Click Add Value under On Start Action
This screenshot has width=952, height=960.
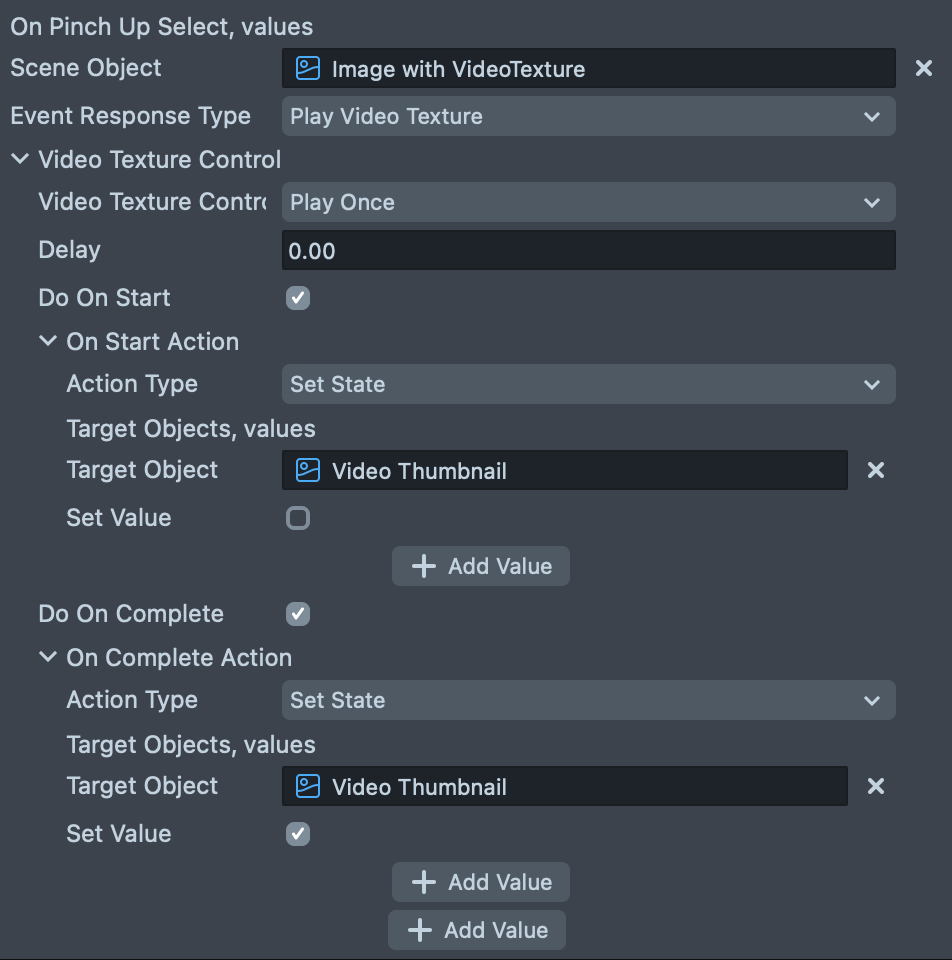[481, 566]
